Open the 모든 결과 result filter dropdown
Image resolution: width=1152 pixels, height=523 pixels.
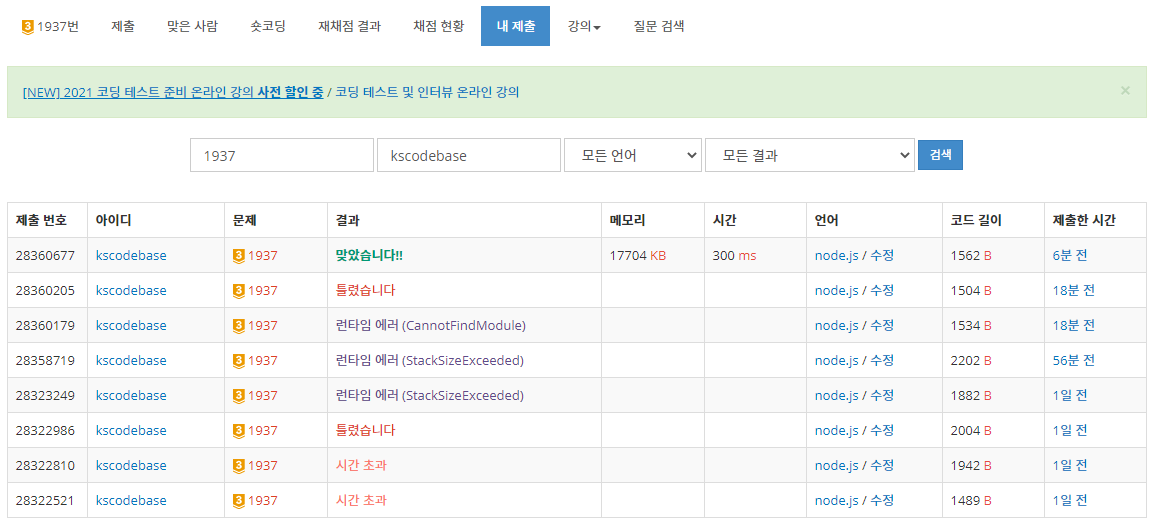click(x=810, y=155)
